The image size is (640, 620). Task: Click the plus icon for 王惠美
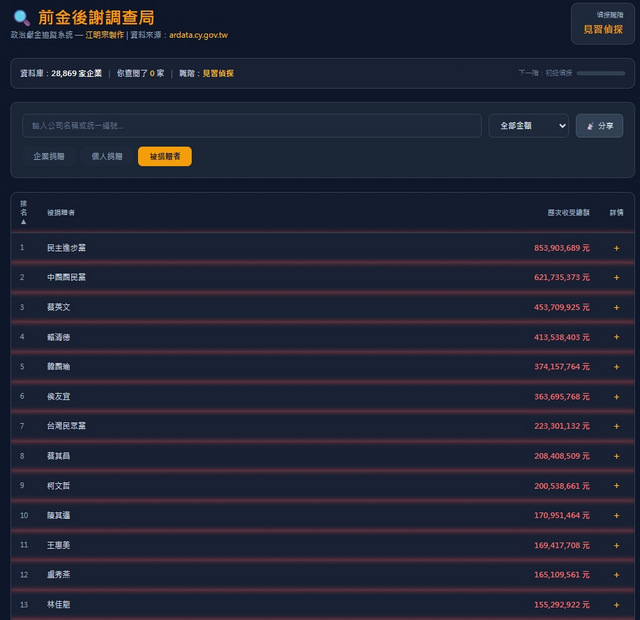click(616, 545)
